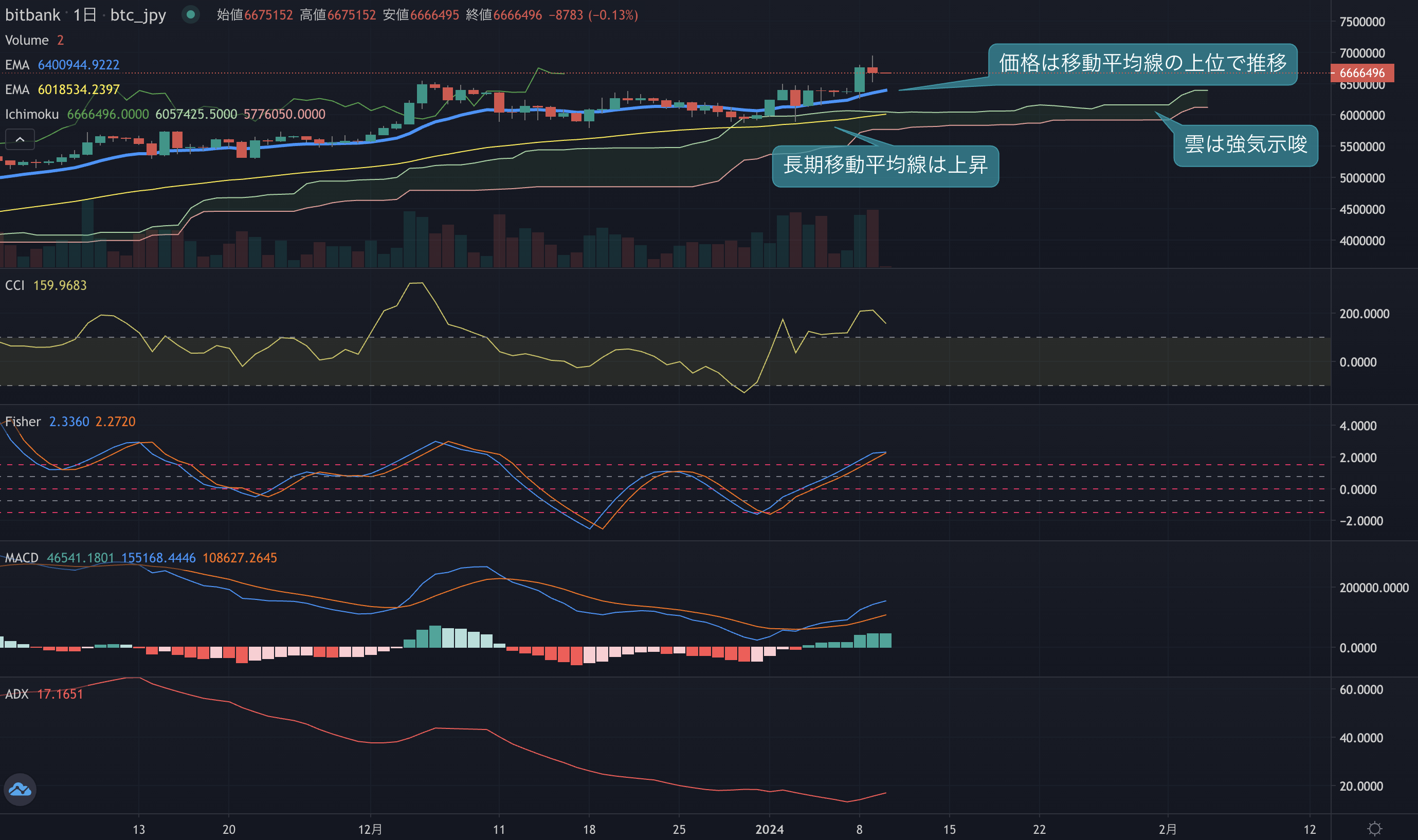Click the 1日 interval label
Image resolution: width=1418 pixels, height=840 pixels.
85,15
